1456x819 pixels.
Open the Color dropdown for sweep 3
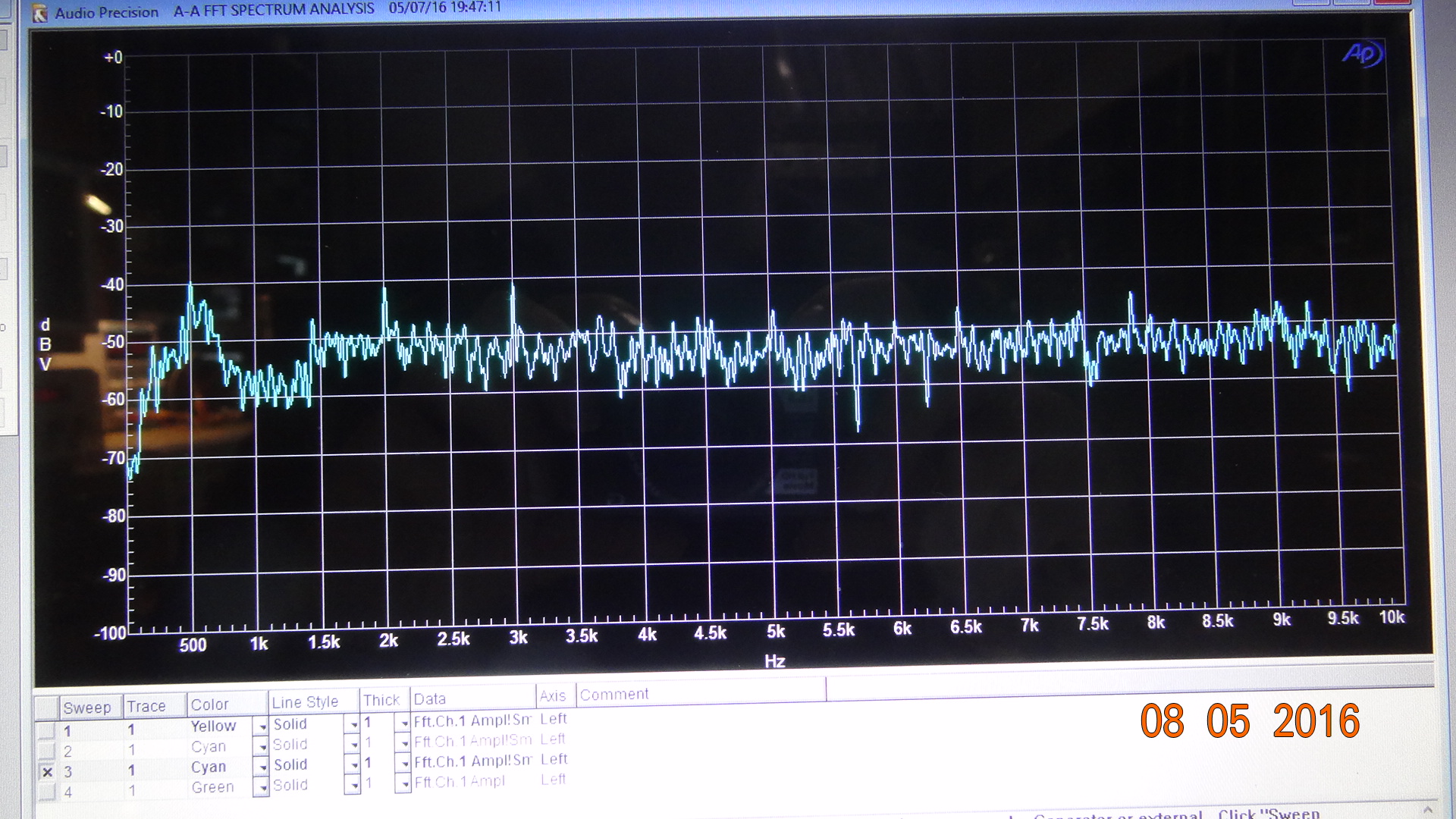[x=261, y=767]
